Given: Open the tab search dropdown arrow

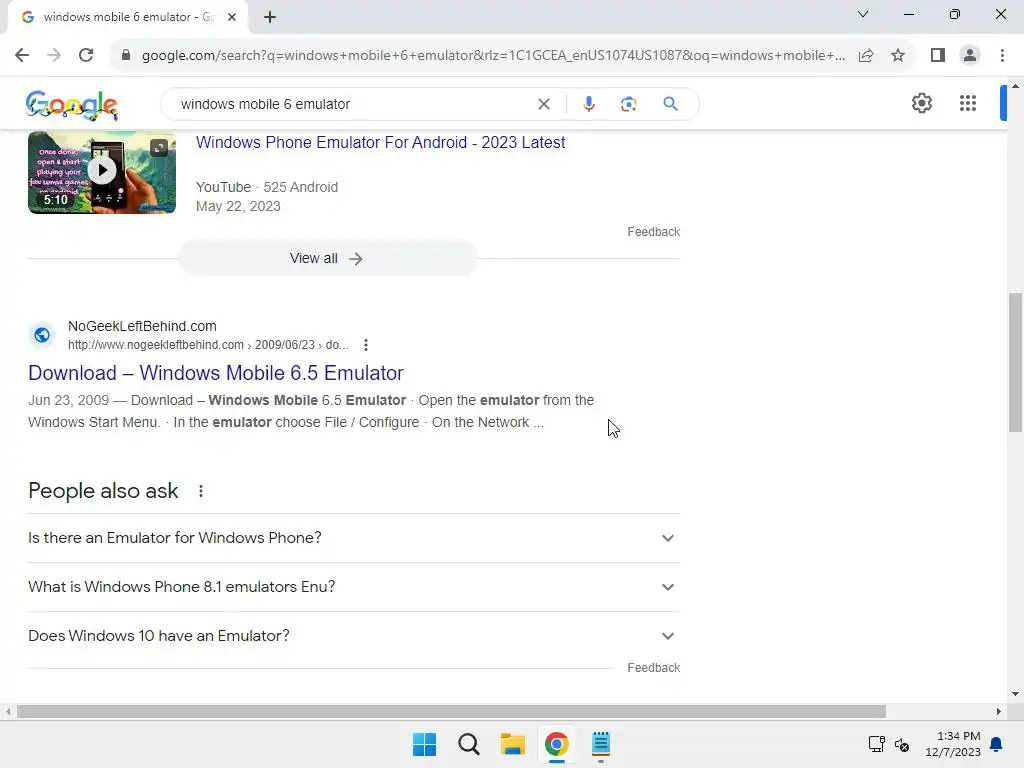Looking at the screenshot, I should coord(863,14).
